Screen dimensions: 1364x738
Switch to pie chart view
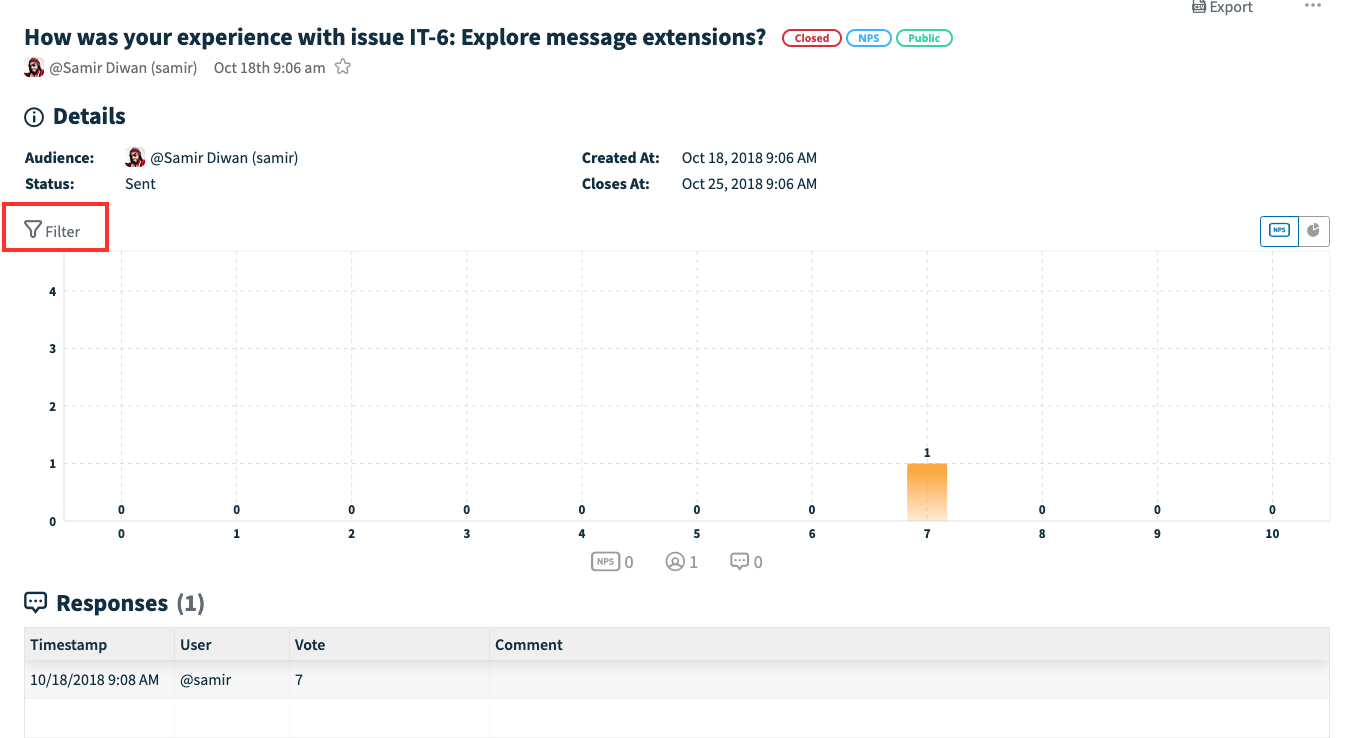coord(1313,230)
